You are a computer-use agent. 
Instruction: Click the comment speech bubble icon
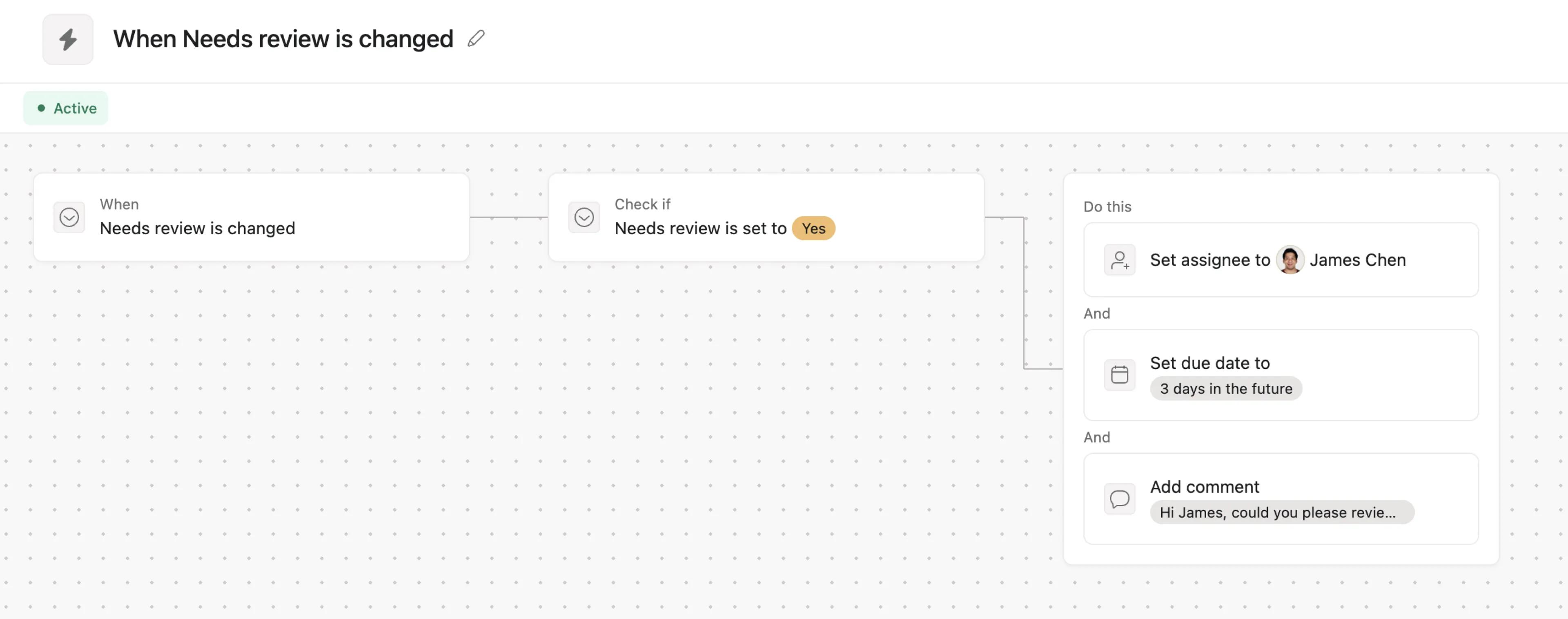1119,499
